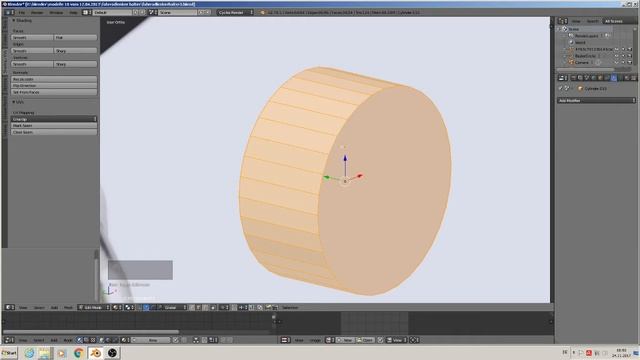Open the Help menu
Viewport: 640px width, 360px height.
click(73, 13)
